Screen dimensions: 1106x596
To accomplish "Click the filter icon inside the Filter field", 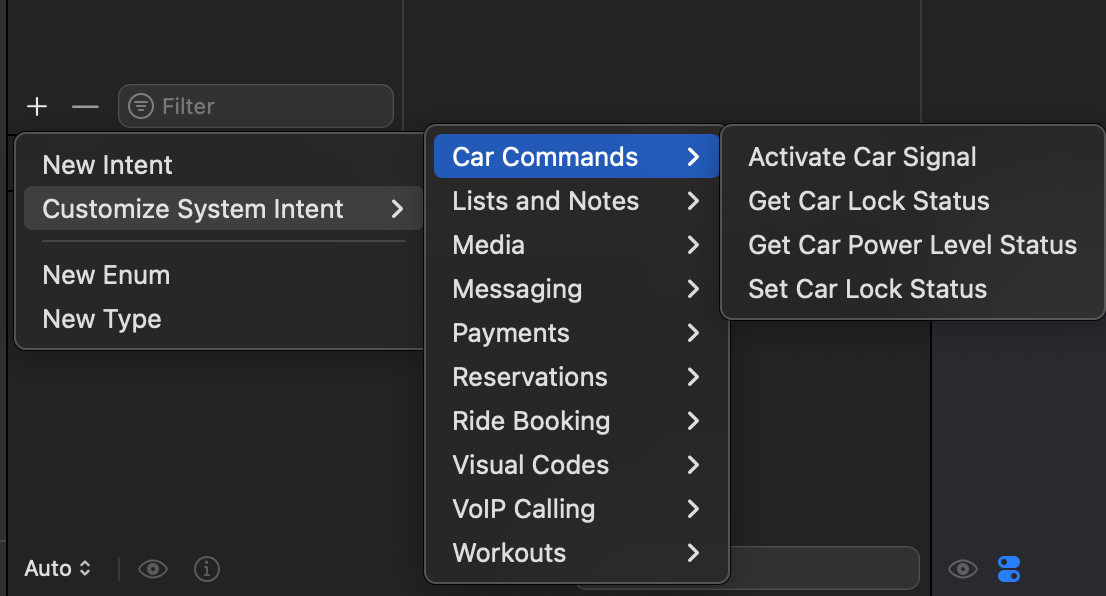I will click(142, 106).
